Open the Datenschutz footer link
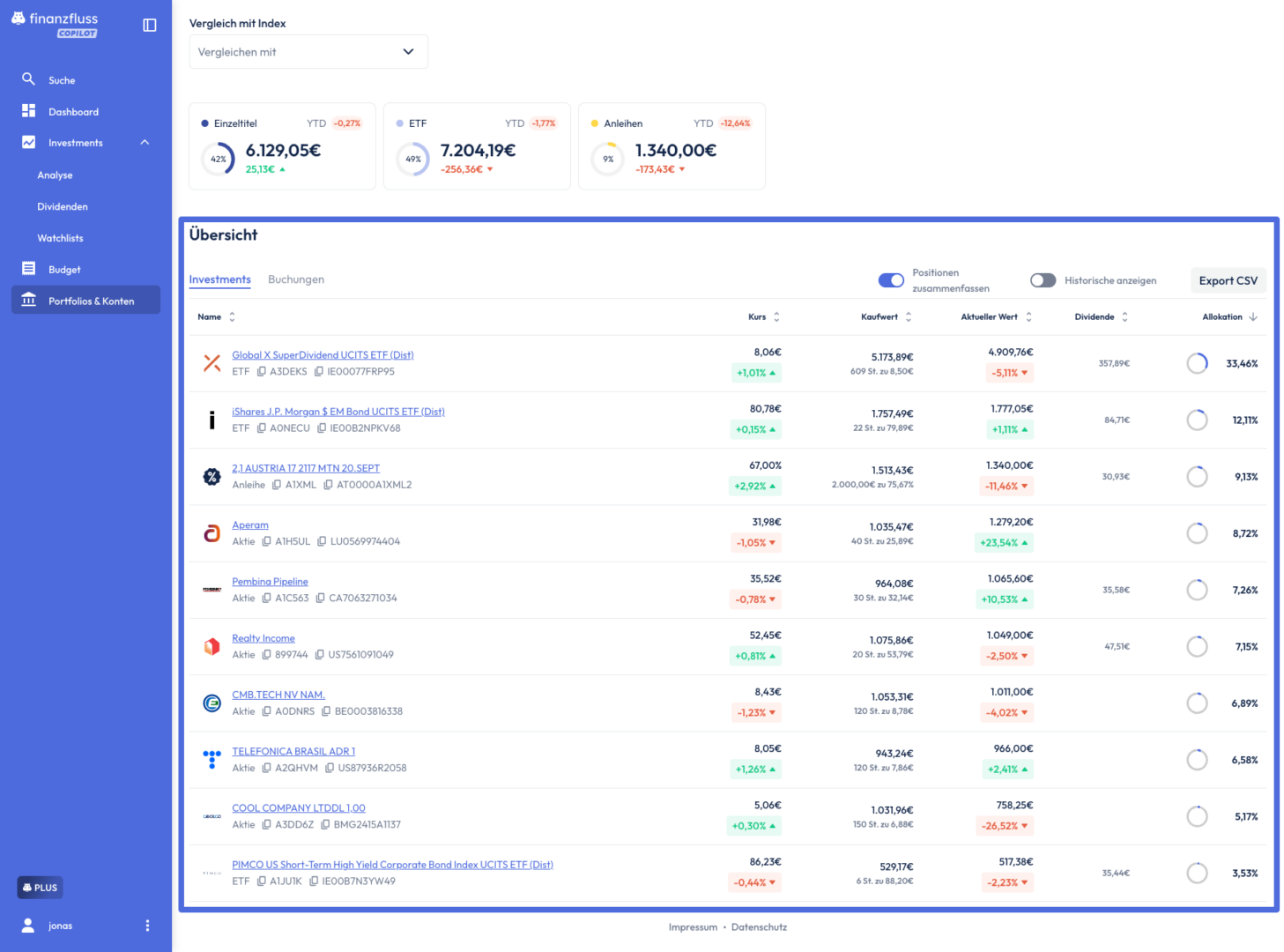1284x952 pixels. click(x=759, y=927)
